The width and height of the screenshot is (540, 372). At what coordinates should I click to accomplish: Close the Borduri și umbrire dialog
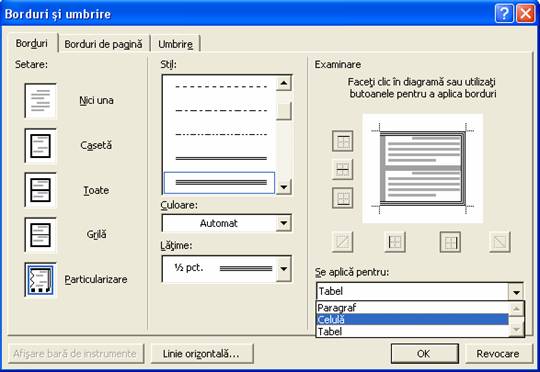point(526,14)
